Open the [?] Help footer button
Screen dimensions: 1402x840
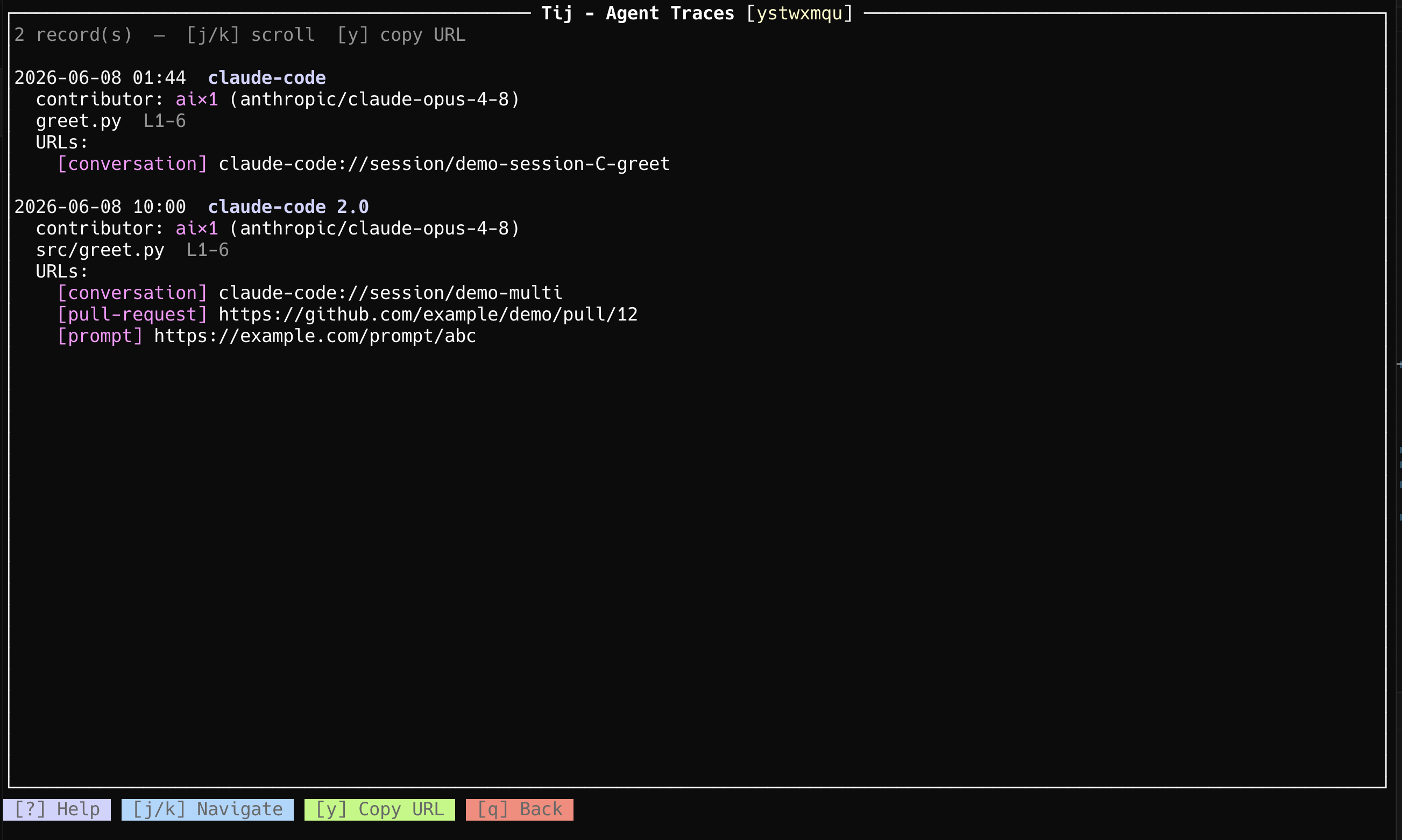pyautogui.click(x=57, y=809)
